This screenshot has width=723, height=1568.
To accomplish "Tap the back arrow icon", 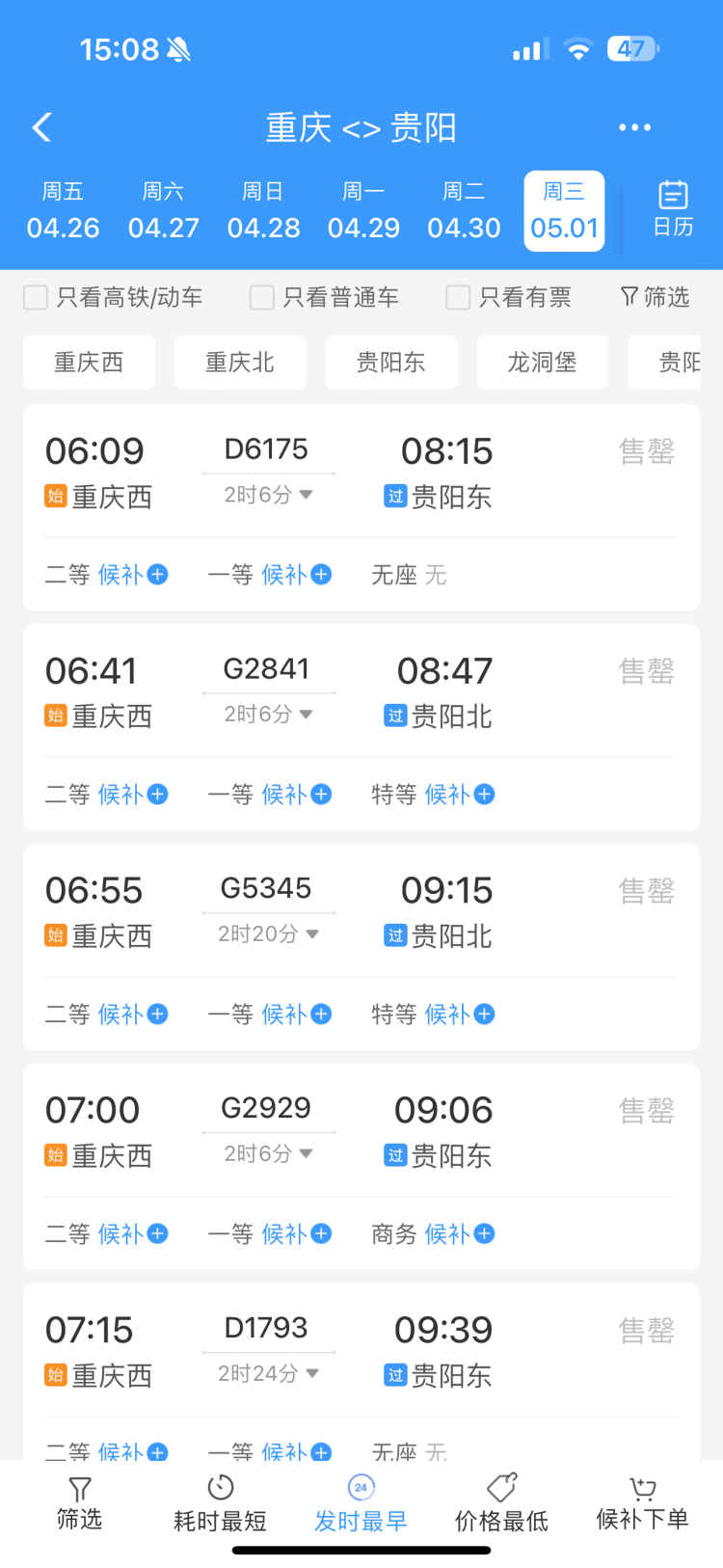I will coord(41,127).
